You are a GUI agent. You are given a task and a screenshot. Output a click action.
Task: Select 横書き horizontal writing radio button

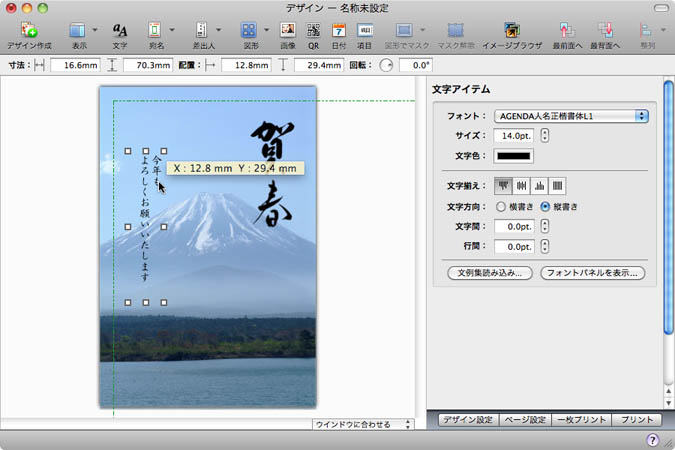pyautogui.click(x=503, y=206)
